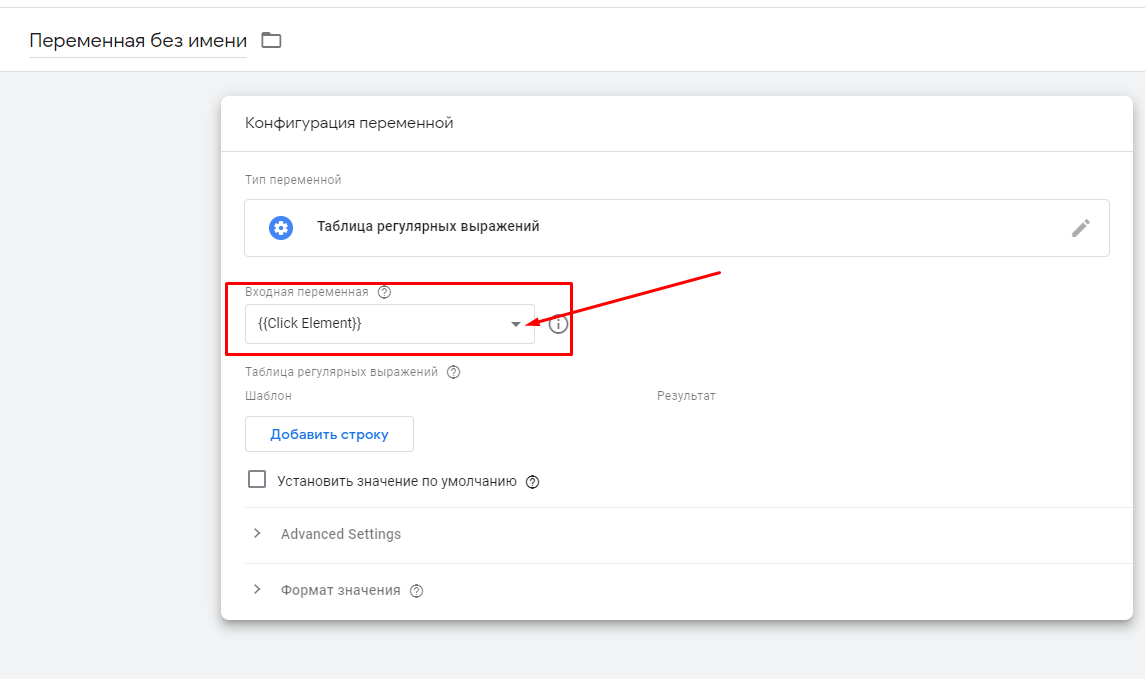This screenshot has height=679, width=1145.
Task: Click the dropdown arrow of the input variable
Action: [x=516, y=324]
